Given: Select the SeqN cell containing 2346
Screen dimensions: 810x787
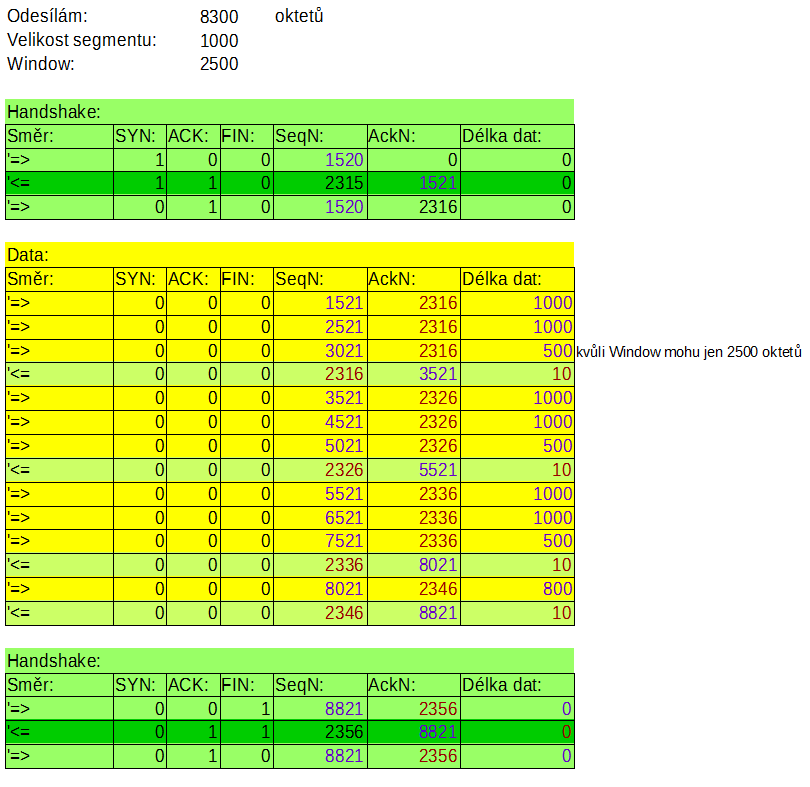Looking at the screenshot, I should 320,613.
